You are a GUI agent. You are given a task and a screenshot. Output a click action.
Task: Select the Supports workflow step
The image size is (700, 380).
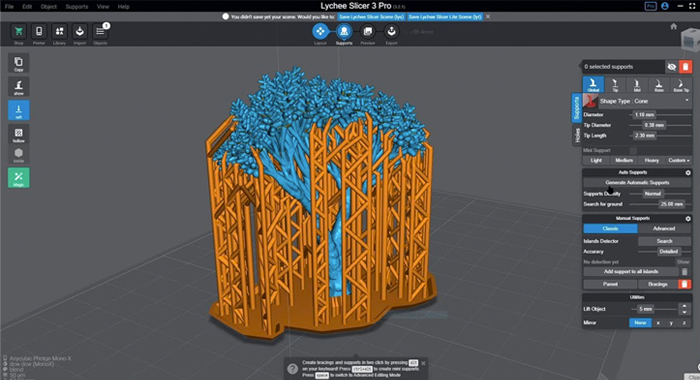(x=344, y=31)
